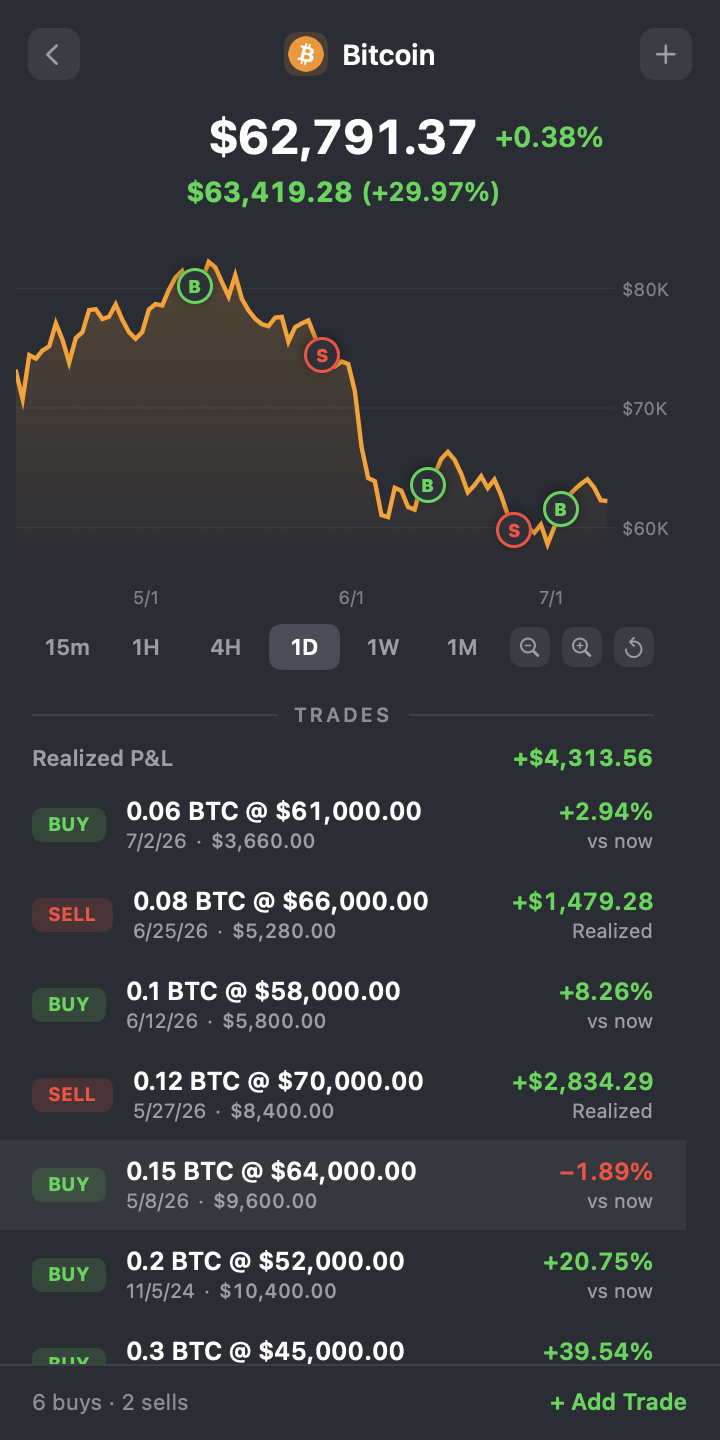Select the 0.08 BTC sell at $66,000 trade

(343, 915)
